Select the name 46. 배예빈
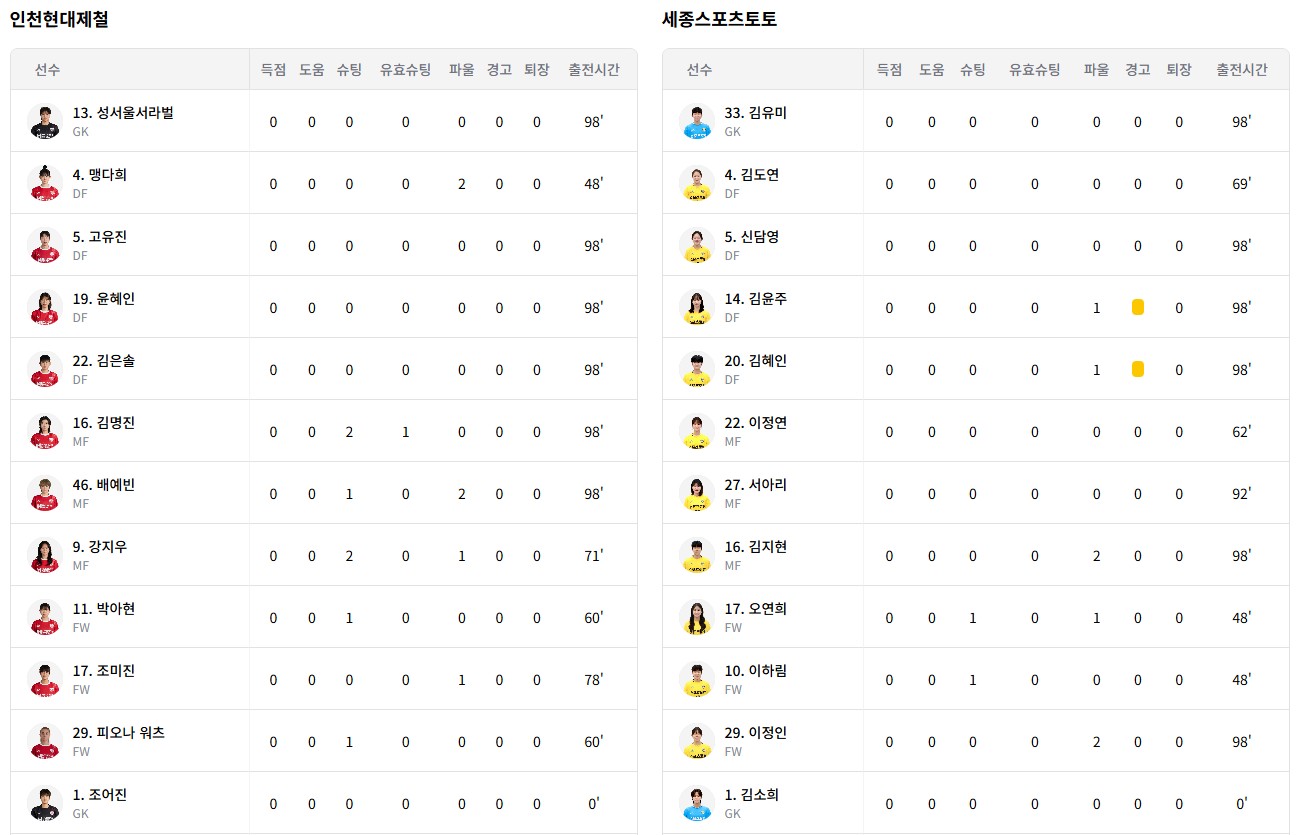This screenshot has width=1299, height=835. pos(104,485)
